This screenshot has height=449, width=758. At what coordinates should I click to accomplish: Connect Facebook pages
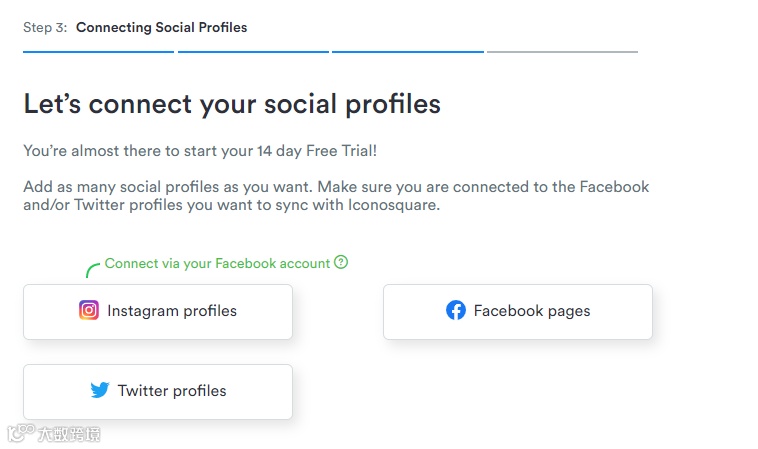click(518, 311)
